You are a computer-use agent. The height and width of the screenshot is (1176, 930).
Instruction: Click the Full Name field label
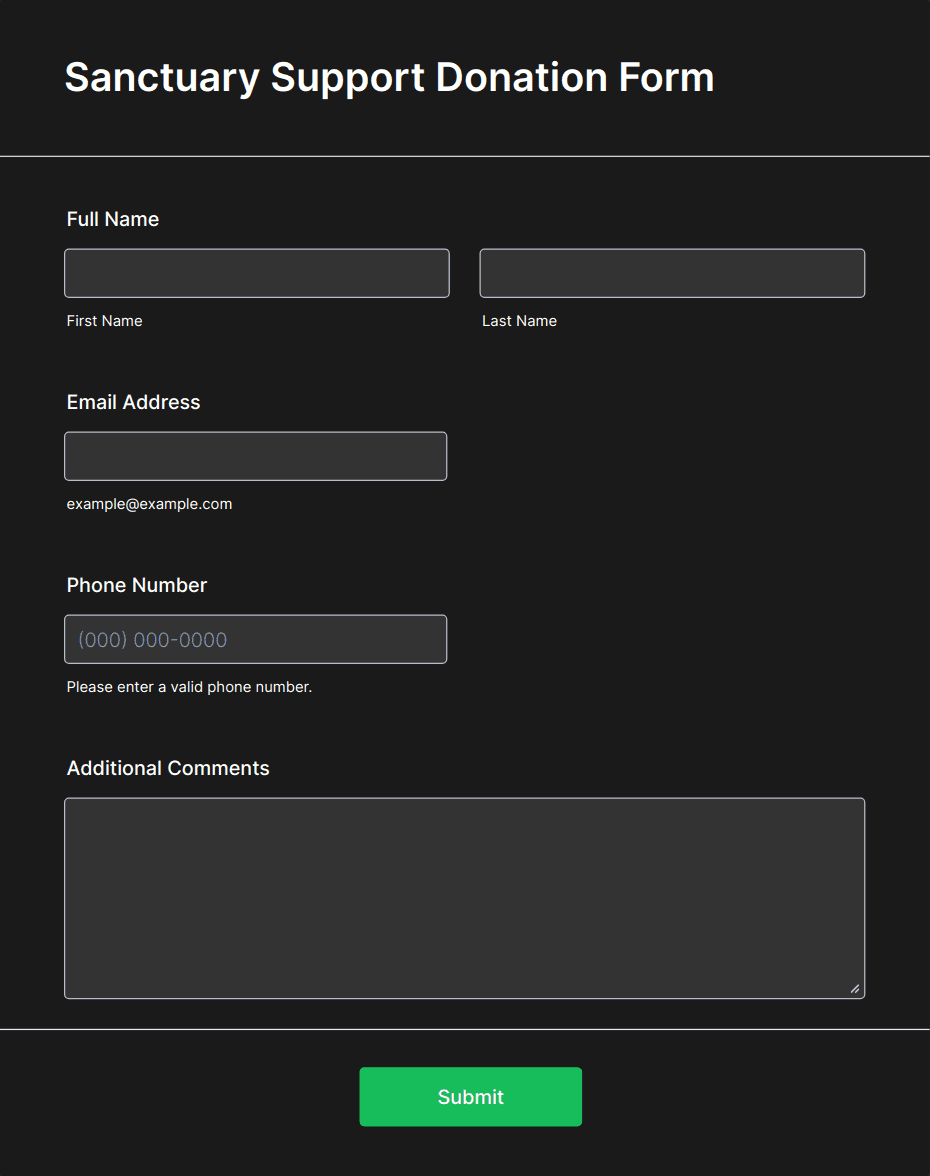coord(112,219)
